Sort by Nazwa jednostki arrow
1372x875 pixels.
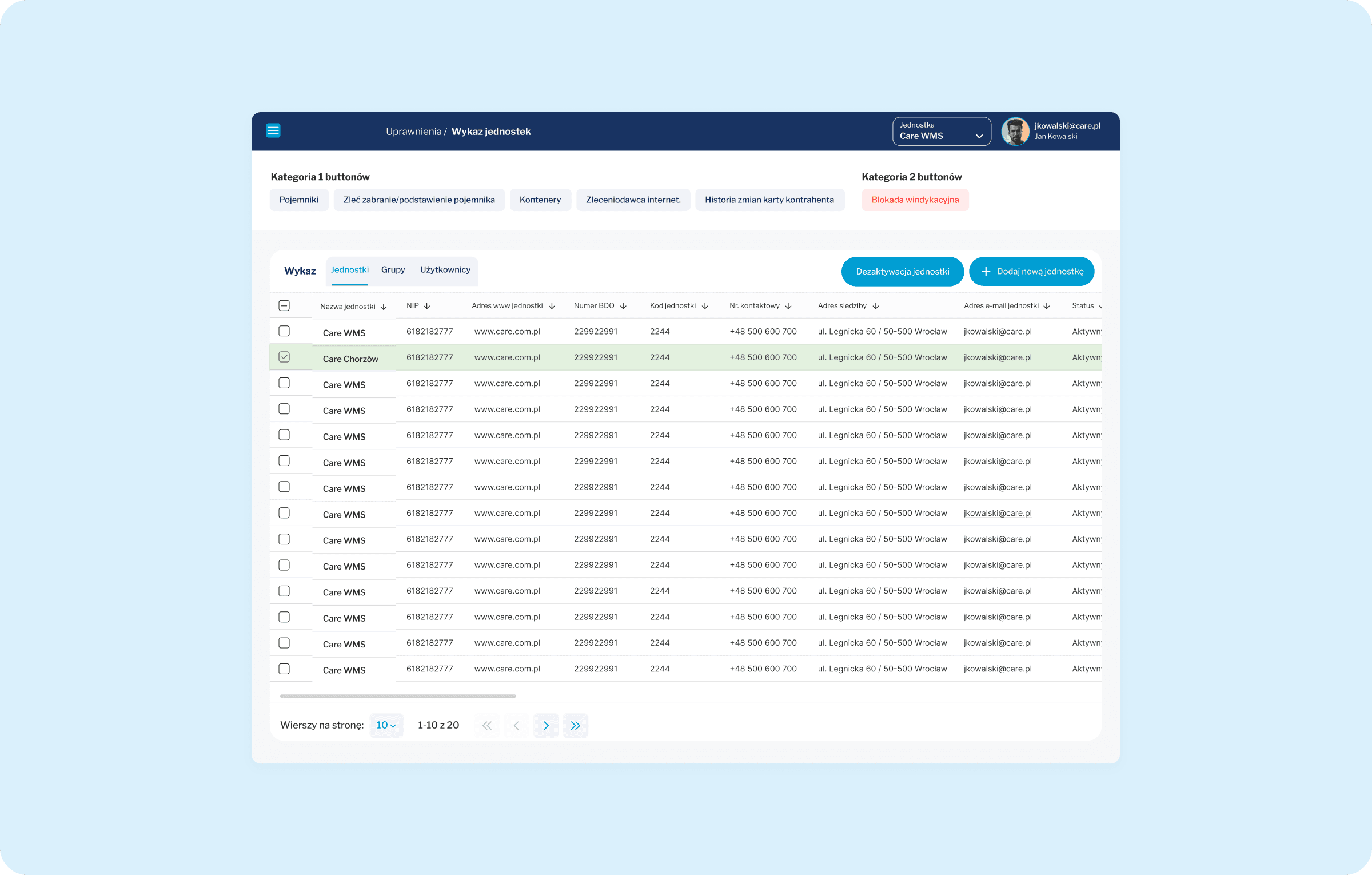pos(384,307)
